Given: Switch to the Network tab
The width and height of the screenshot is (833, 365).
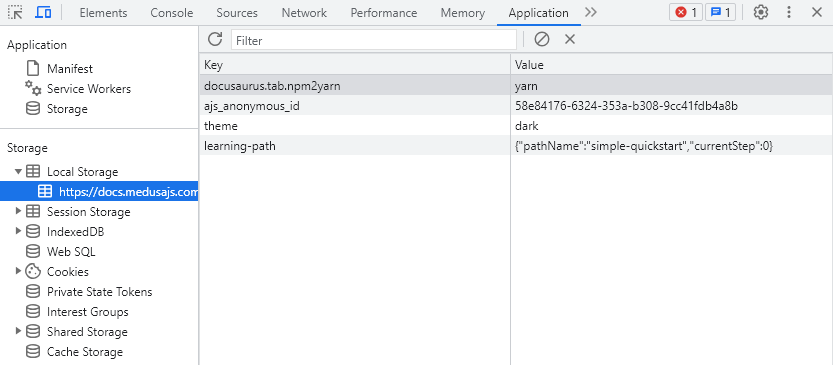Looking at the screenshot, I should (304, 13).
